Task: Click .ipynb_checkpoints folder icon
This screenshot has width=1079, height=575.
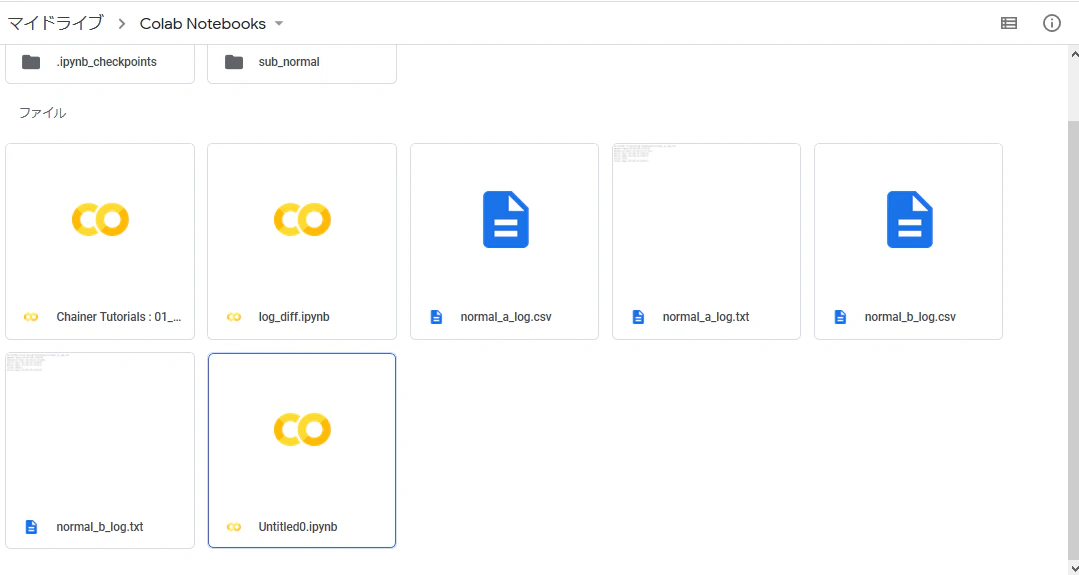Action: (31, 62)
